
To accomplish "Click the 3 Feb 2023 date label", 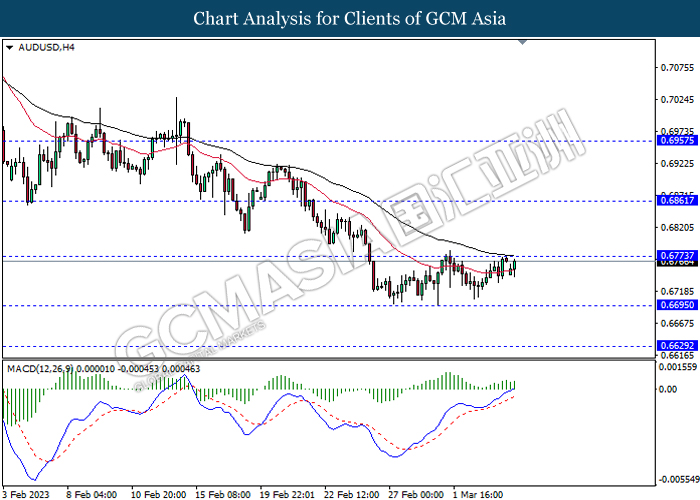I will [26, 494].
